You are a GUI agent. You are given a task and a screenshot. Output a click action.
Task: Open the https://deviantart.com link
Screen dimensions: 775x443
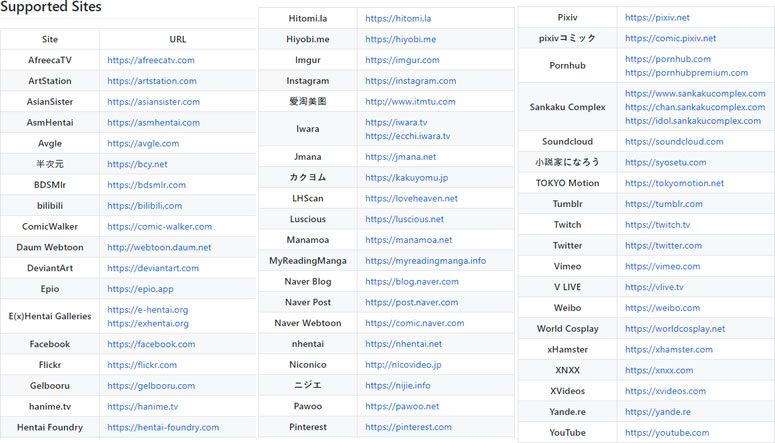click(153, 267)
